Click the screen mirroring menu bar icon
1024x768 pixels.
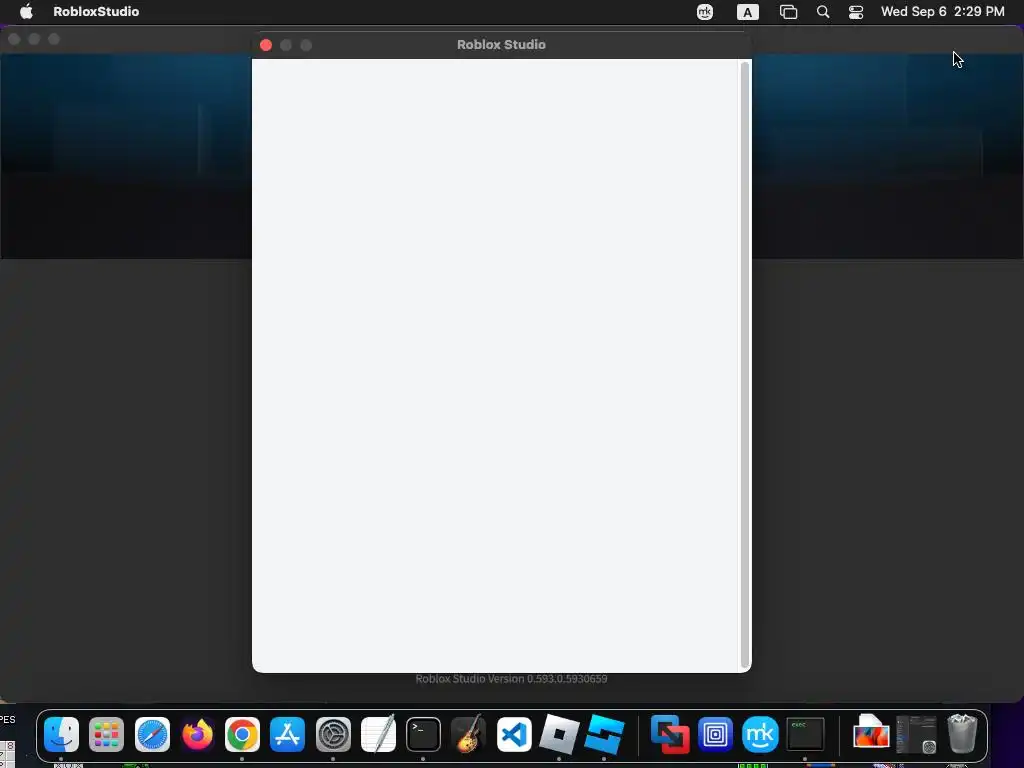788,12
